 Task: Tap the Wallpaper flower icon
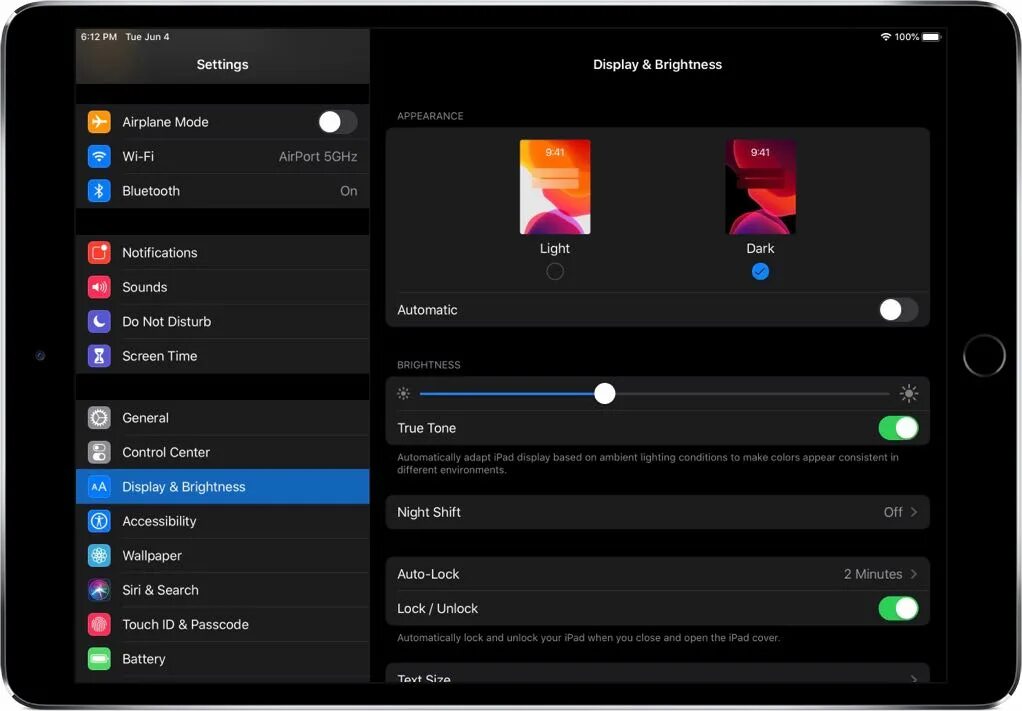point(99,555)
